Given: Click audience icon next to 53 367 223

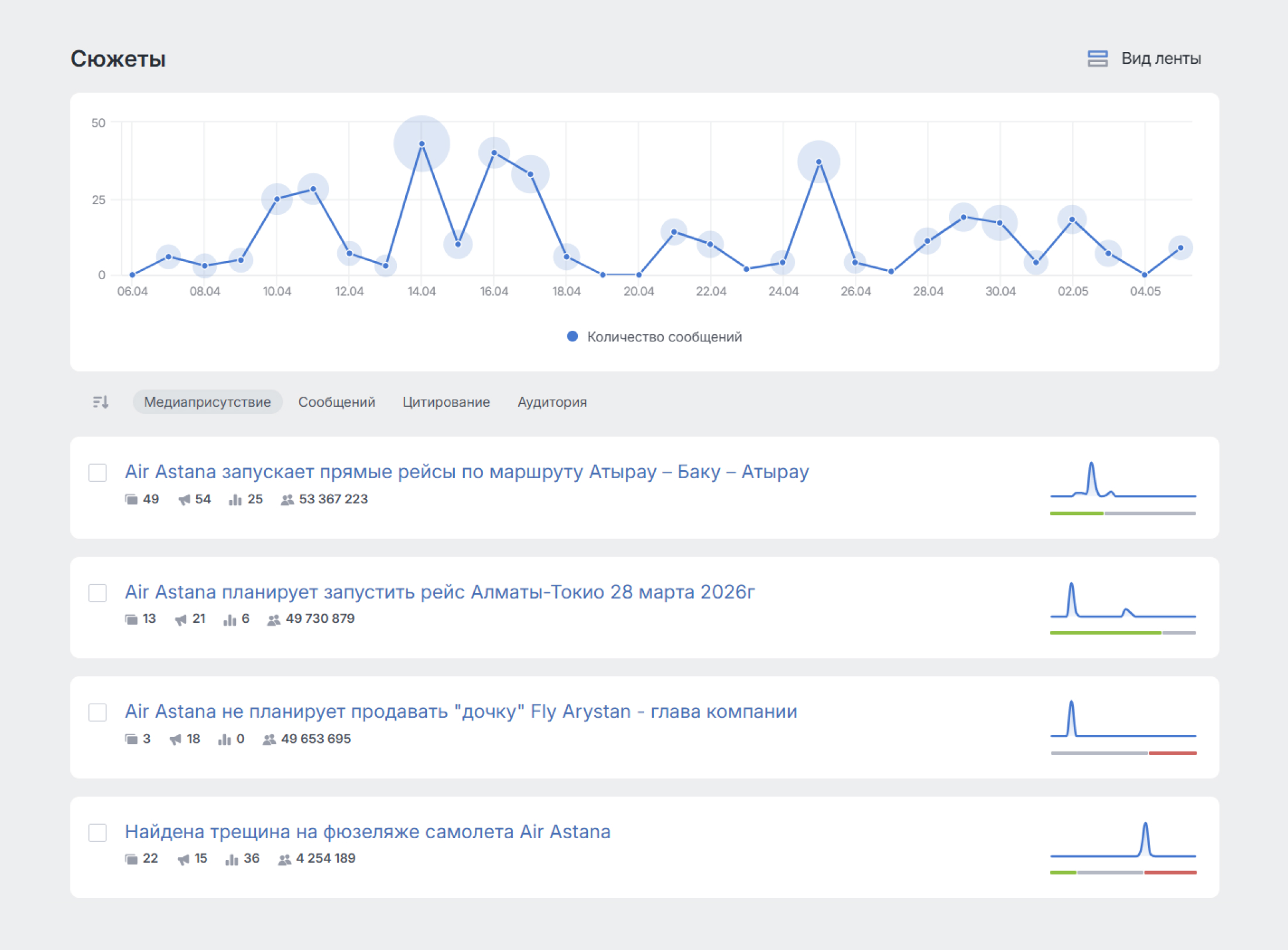Looking at the screenshot, I should 287,499.
